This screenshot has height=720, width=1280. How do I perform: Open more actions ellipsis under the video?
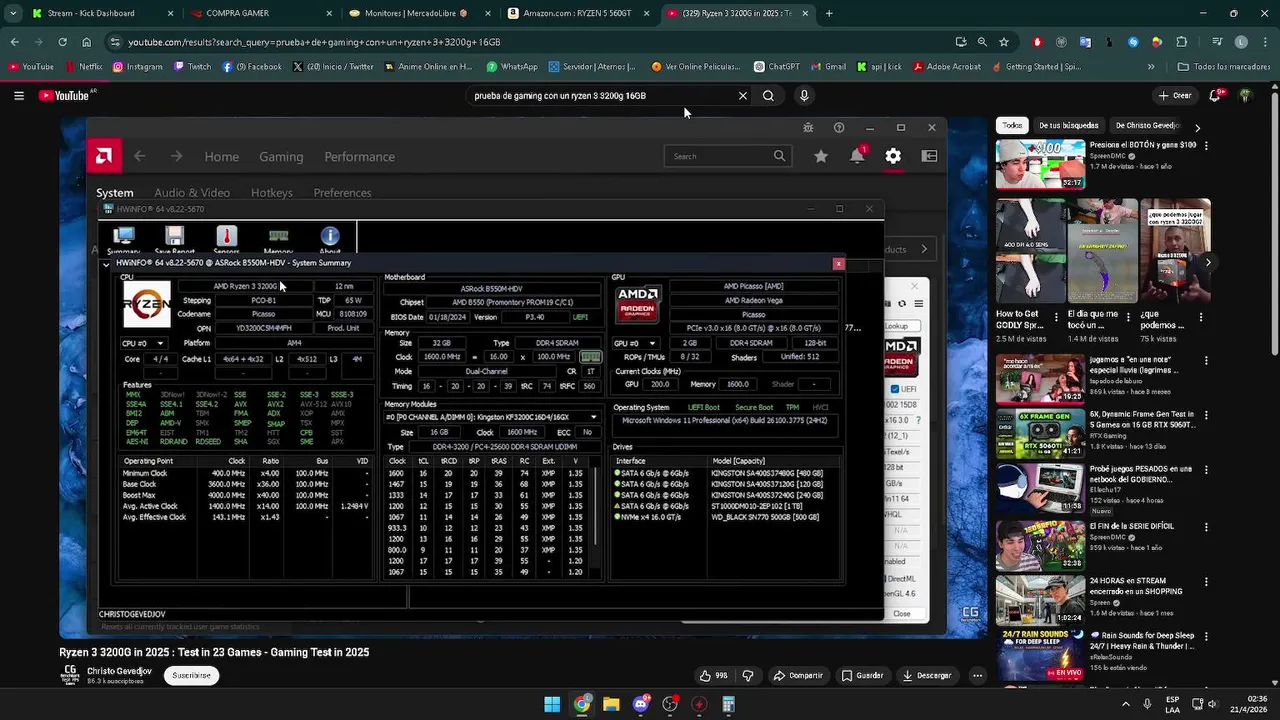[977, 676]
